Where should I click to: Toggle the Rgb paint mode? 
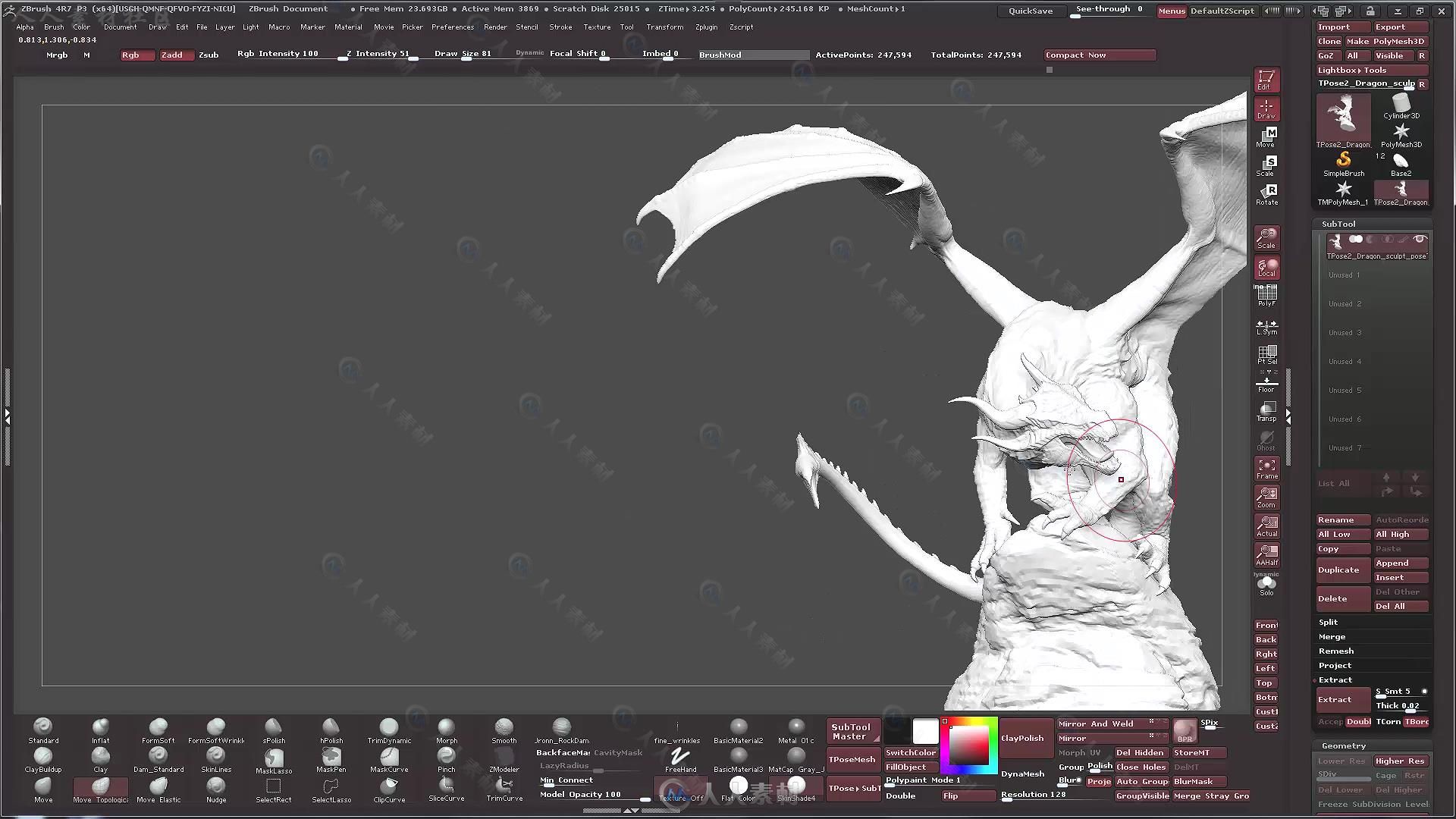[x=138, y=55]
